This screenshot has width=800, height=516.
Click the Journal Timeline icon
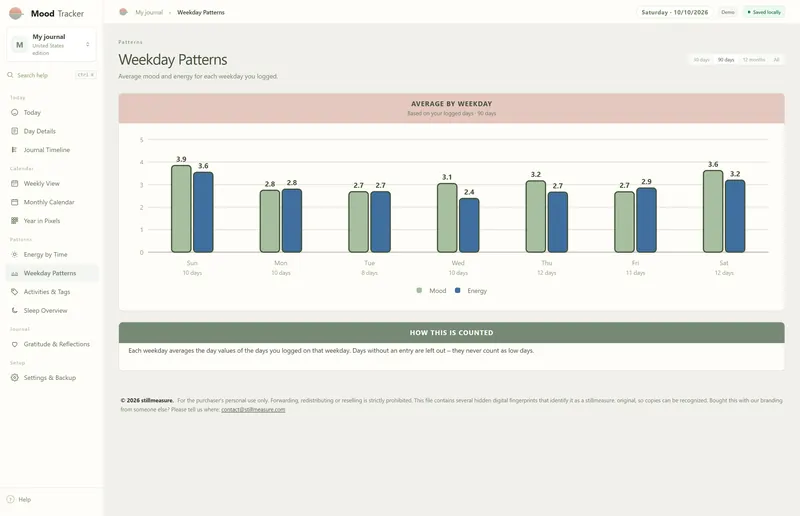[14, 150]
